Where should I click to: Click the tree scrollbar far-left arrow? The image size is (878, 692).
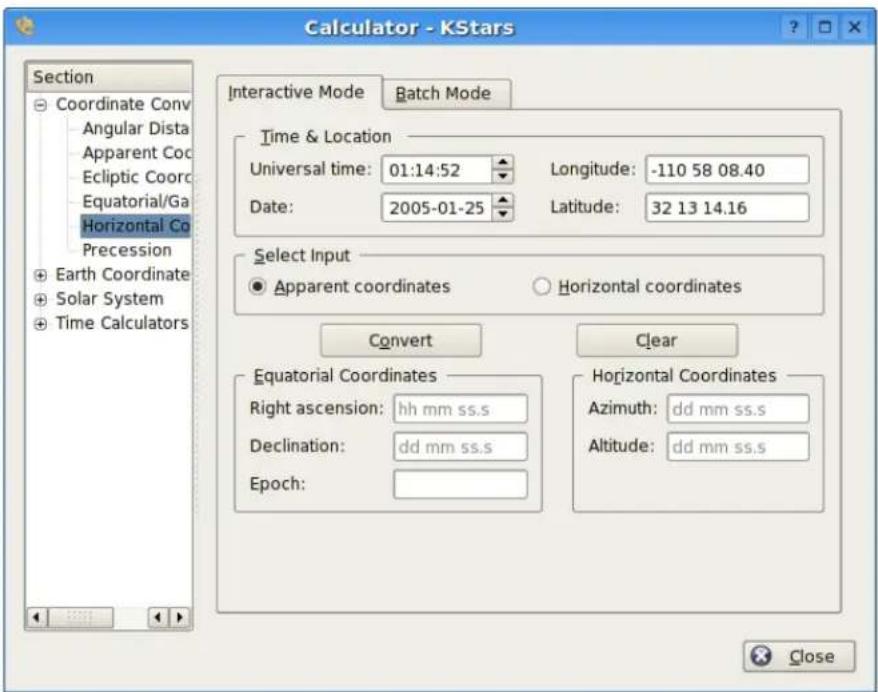(x=37, y=618)
